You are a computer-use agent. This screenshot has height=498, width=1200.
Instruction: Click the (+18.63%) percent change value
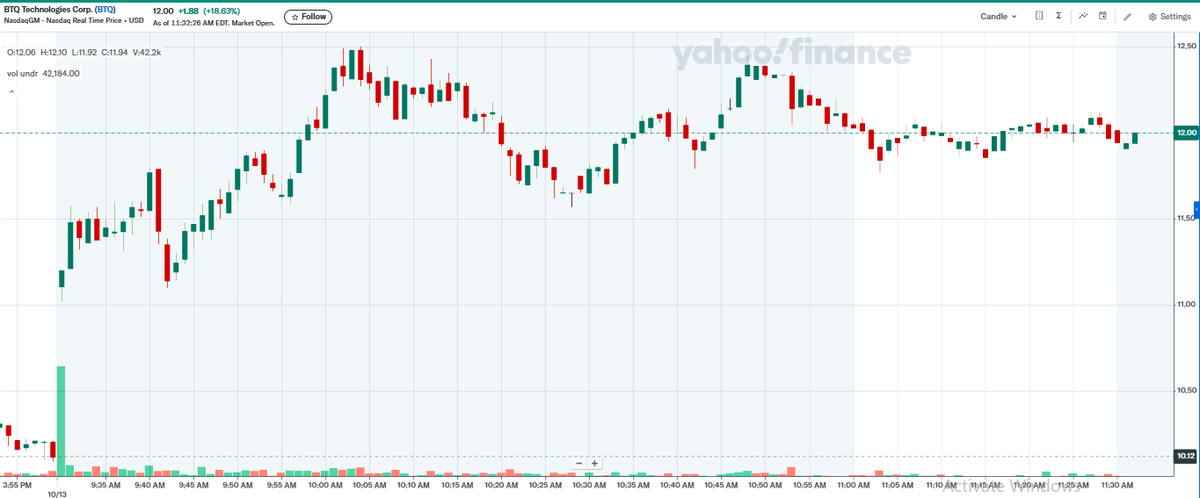click(223, 11)
